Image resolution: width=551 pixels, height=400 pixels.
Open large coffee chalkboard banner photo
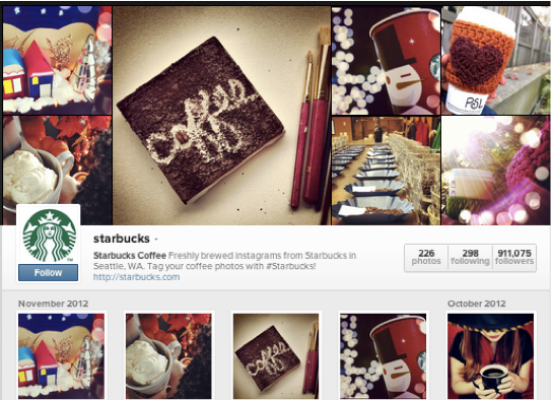tap(222, 115)
